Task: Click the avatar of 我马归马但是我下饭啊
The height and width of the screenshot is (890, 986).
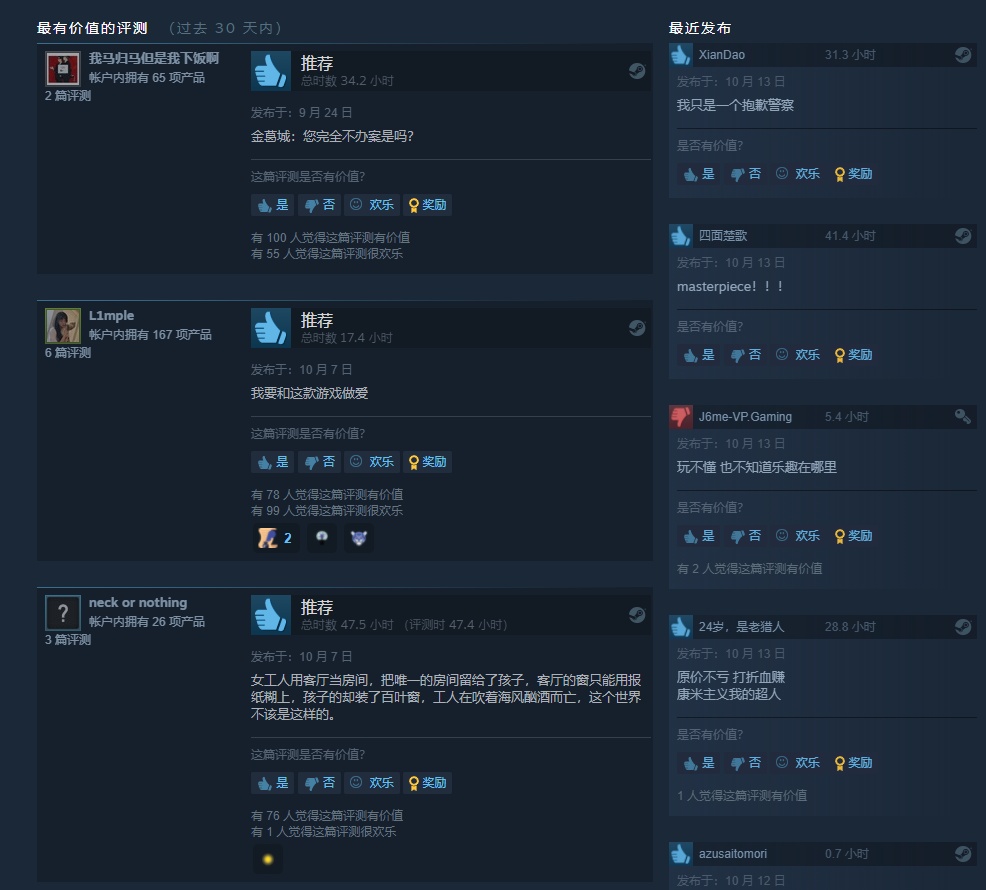Action: pyautogui.click(x=63, y=69)
